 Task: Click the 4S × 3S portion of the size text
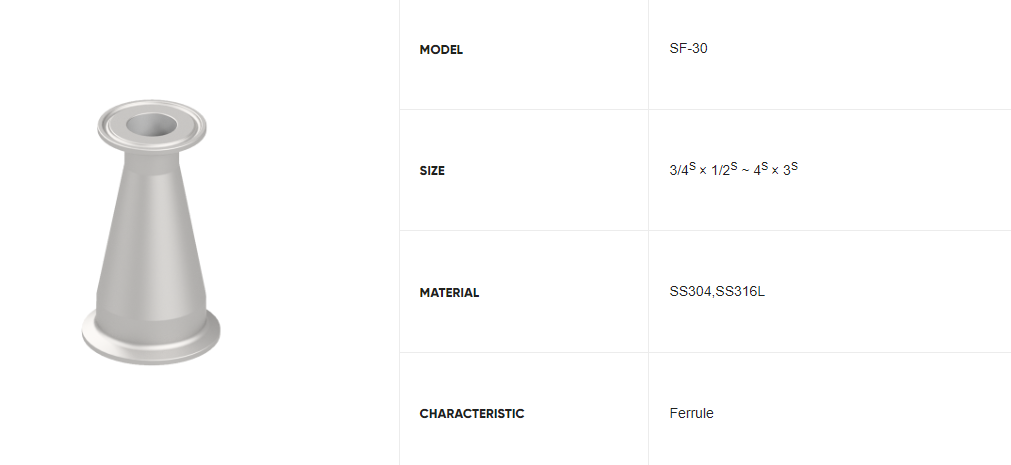click(776, 170)
